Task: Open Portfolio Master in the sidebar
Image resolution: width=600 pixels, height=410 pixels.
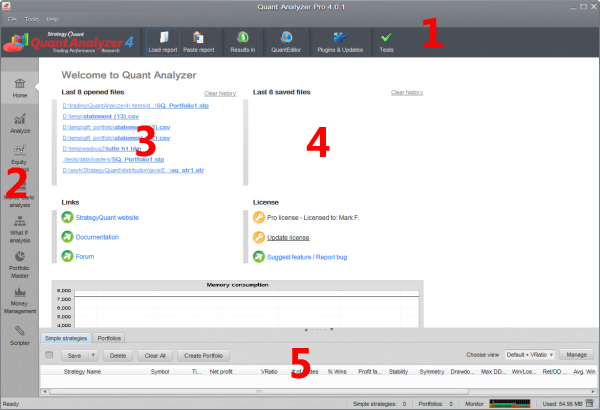Action: 20,265
